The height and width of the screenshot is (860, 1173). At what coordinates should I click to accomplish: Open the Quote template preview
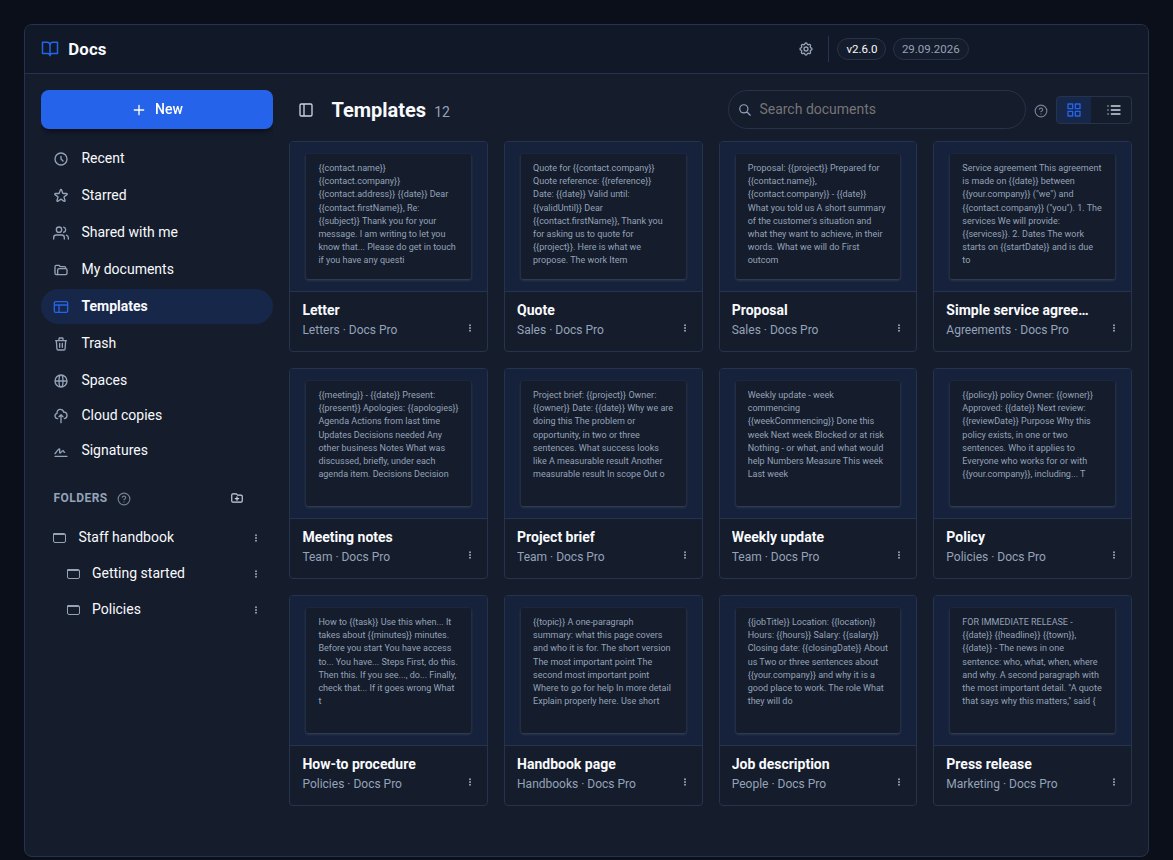pyautogui.click(x=603, y=216)
